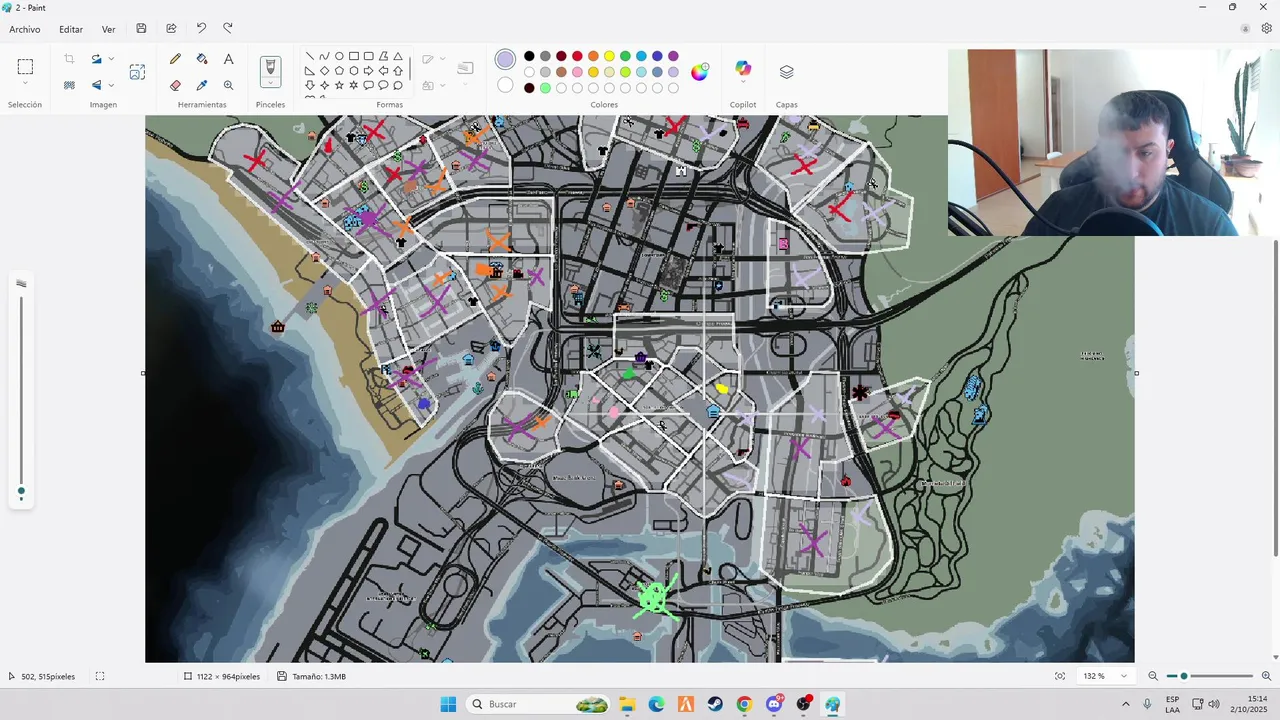Click the Crop image icon

click(x=69, y=59)
